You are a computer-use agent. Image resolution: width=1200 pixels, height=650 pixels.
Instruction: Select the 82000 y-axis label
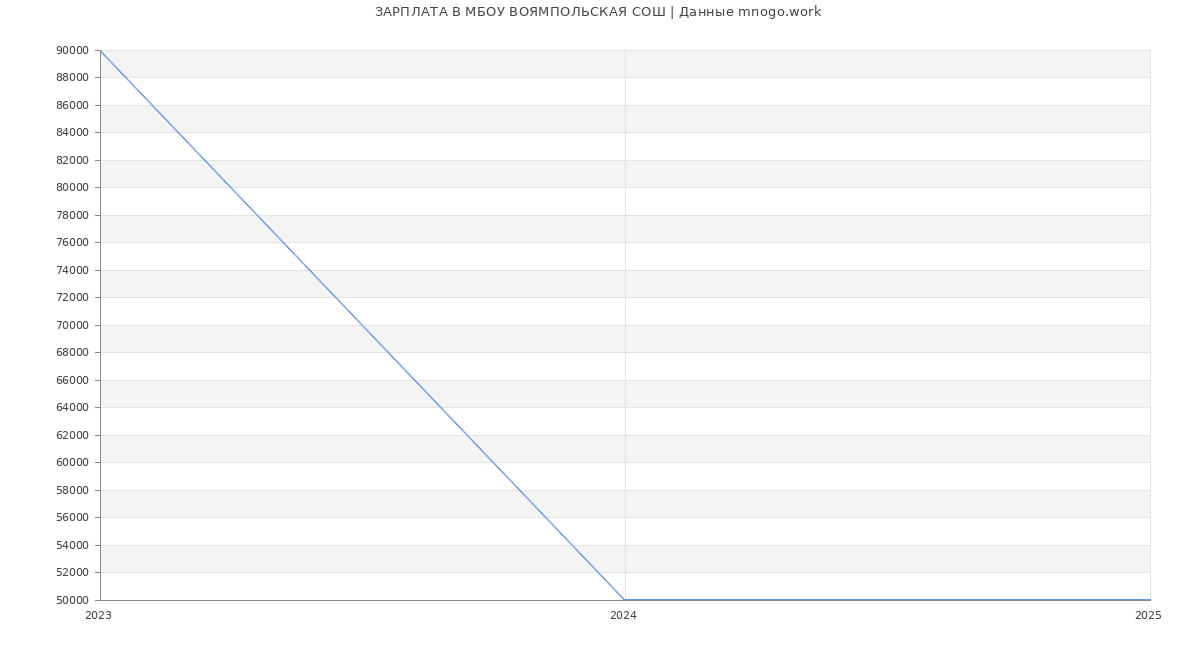click(x=73, y=160)
